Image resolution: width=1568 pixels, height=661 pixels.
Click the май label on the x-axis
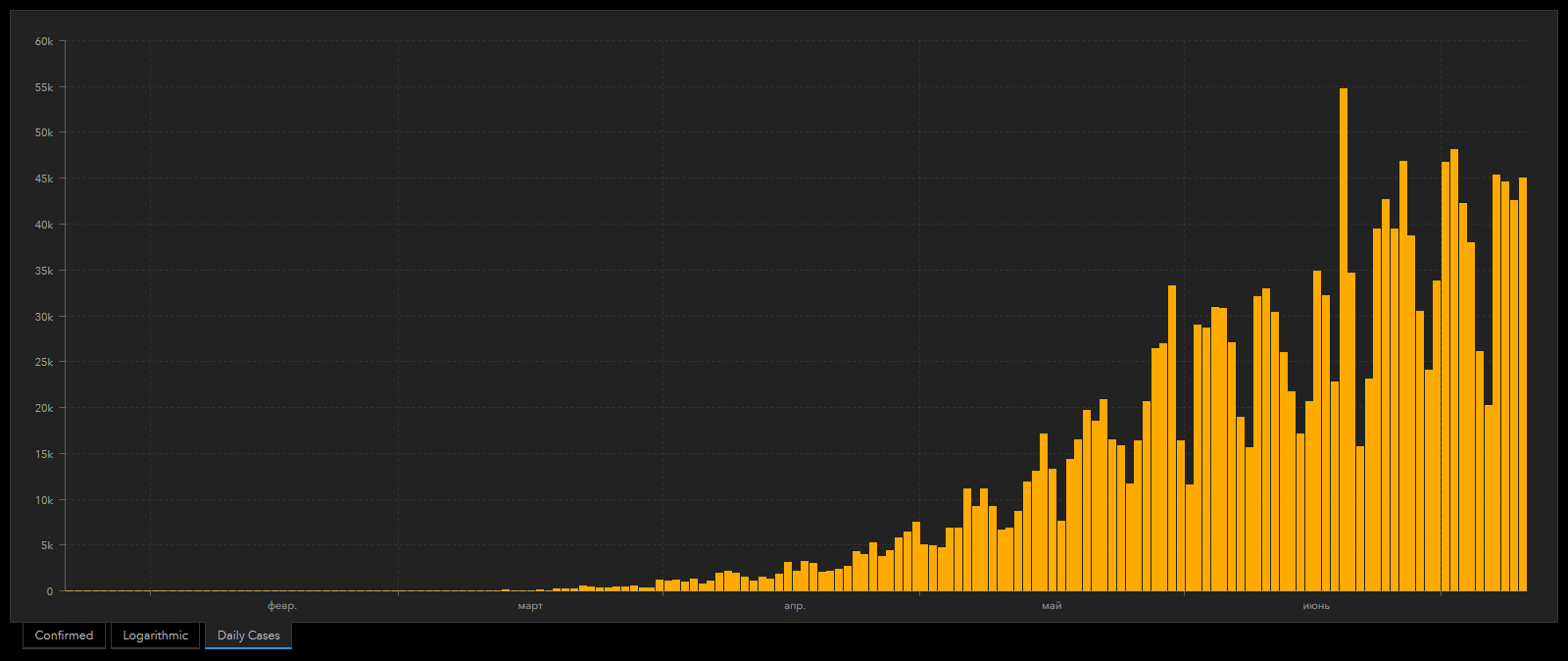(1052, 606)
